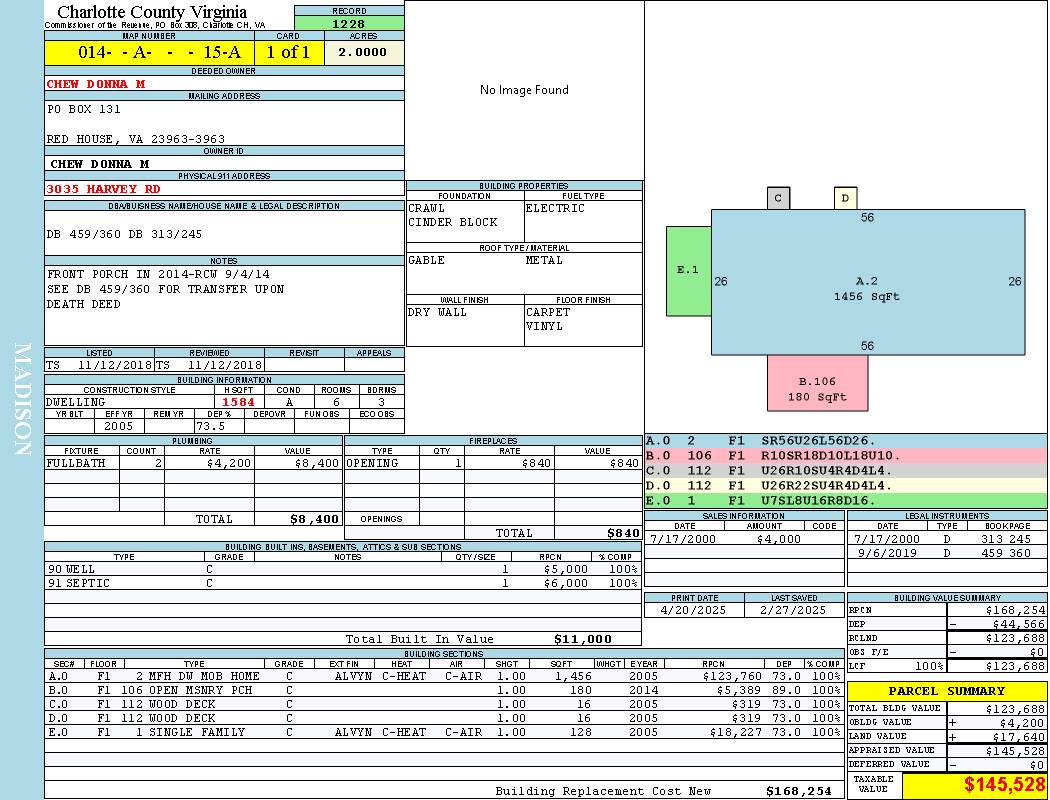Click sales amount $4,000

778,539
